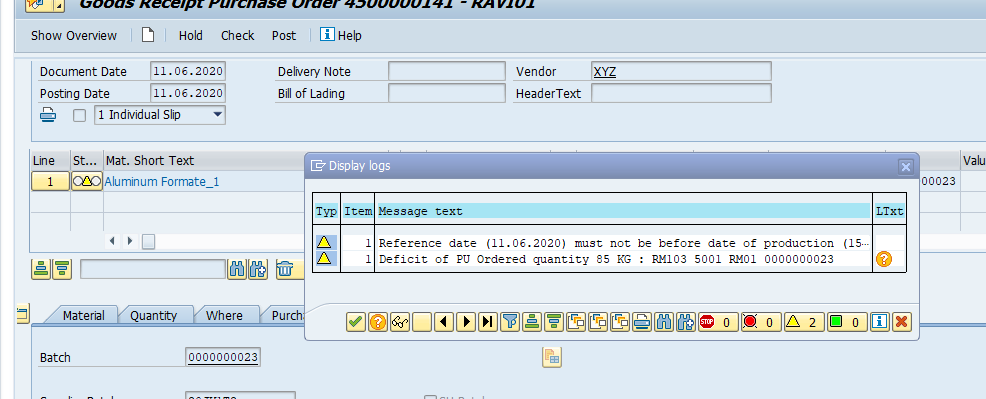Find next in log with binoculars-plus icon
This screenshot has width=986, height=399.
tap(686, 322)
